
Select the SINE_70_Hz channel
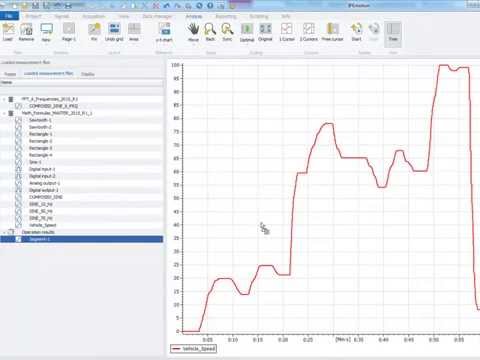click(x=41, y=218)
